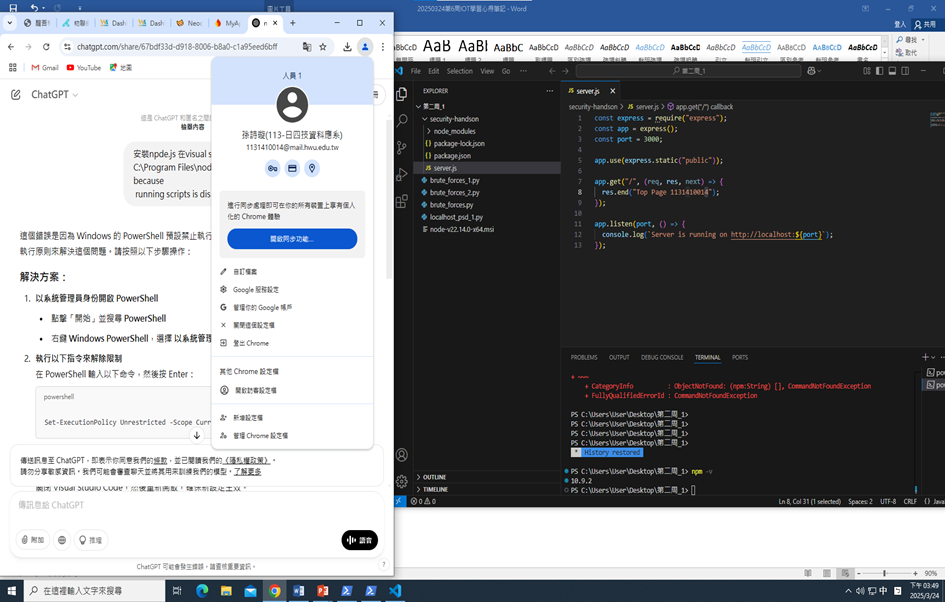Expand the TIMELINE section

[x=435, y=489]
